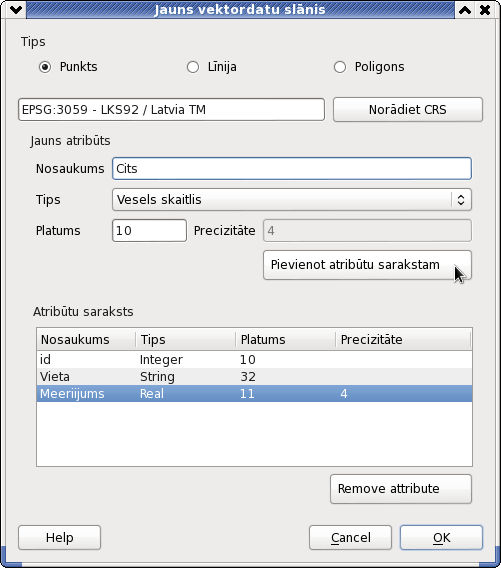Select the Meeriijums Real attribute row
The width and height of the screenshot is (501, 568).
254,394
